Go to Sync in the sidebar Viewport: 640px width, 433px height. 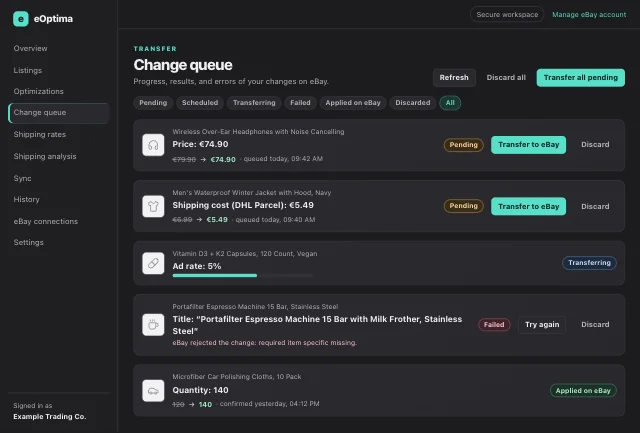[22, 178]
